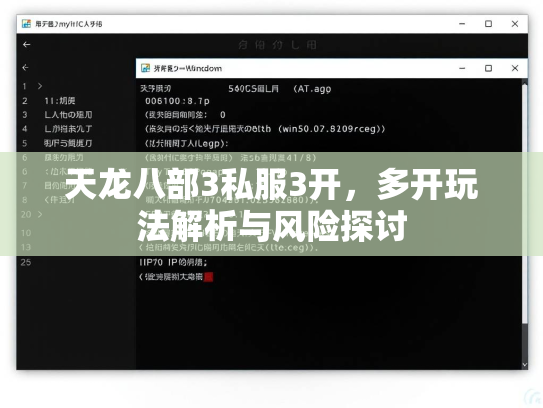Click the AT.agg text in header line
This screenshot has height=408, width=543.
(312, 89)
